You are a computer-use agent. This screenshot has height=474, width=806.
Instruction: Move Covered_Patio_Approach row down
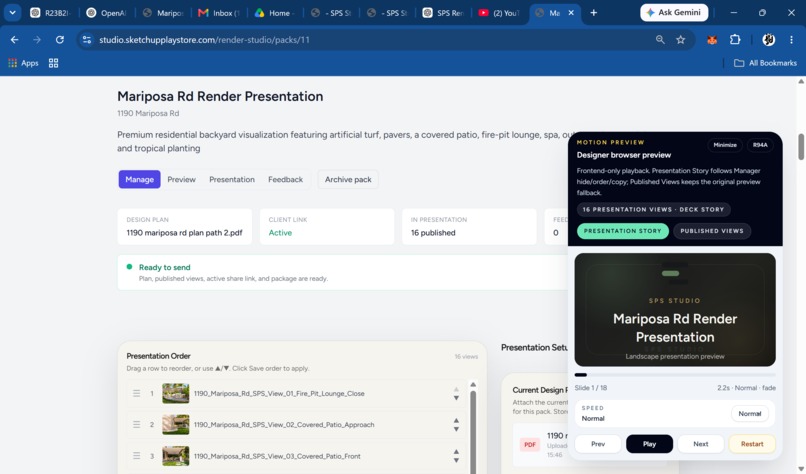[x=456, y=429]
